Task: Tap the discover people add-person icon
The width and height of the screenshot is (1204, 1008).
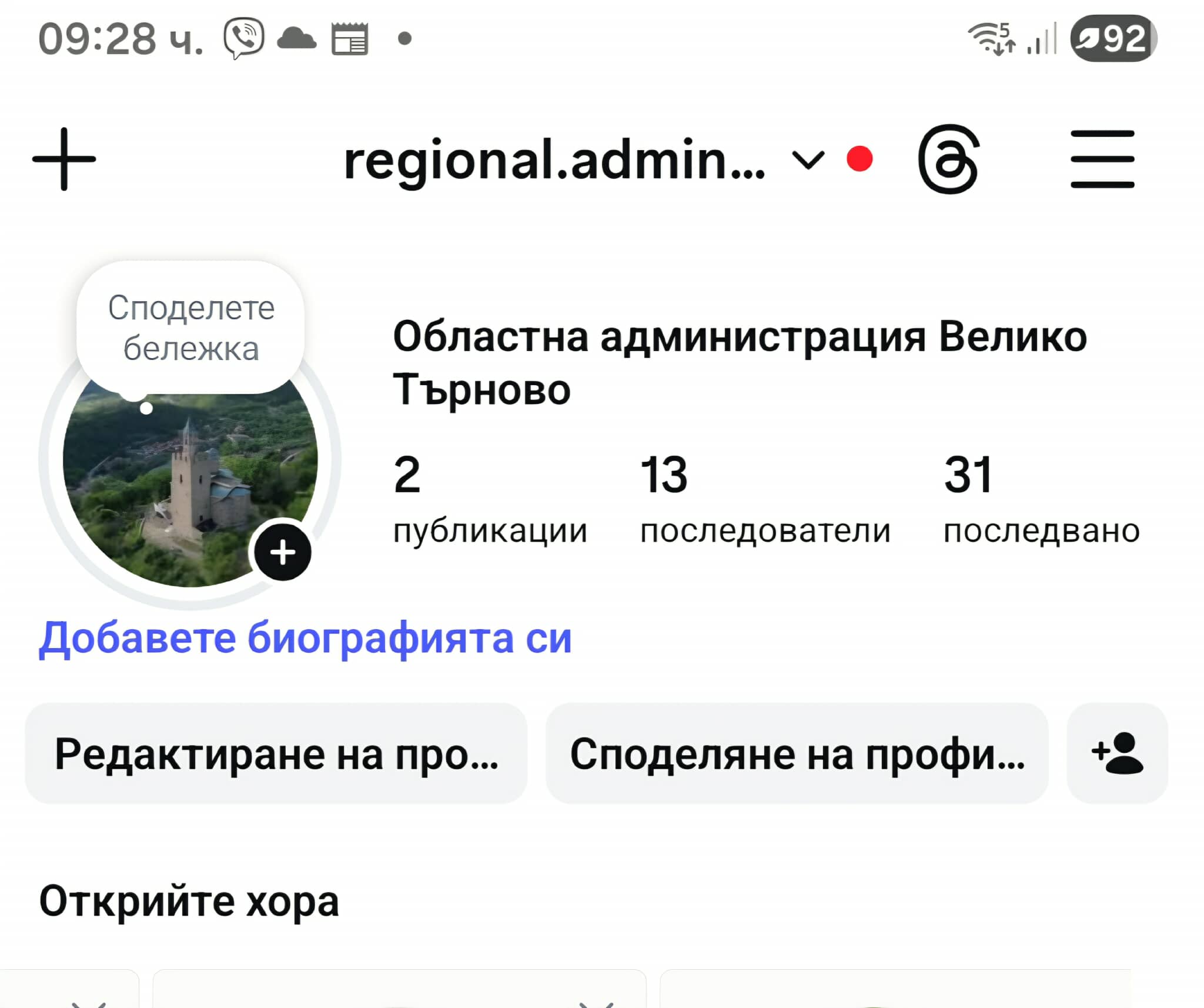Action: 1117,753
